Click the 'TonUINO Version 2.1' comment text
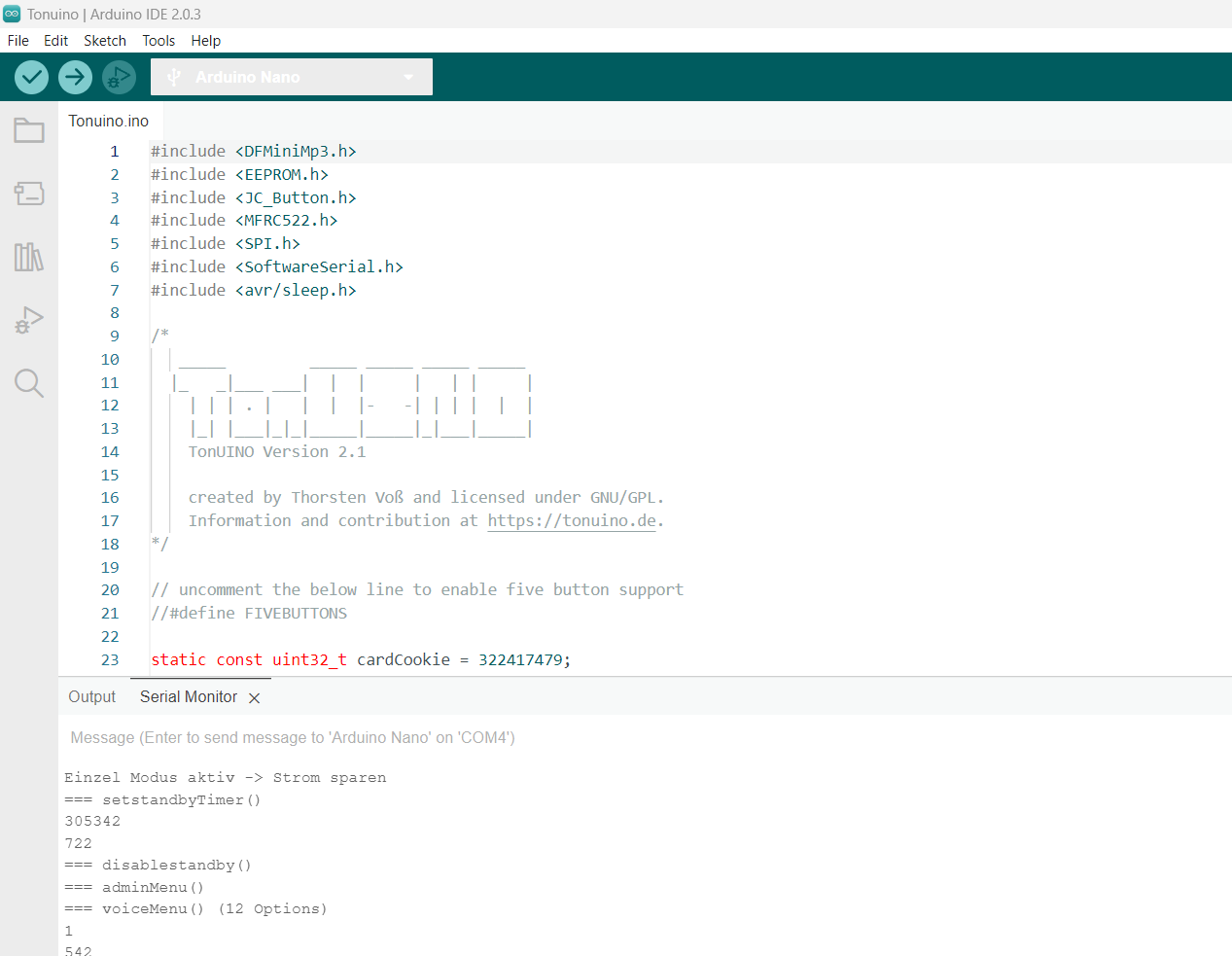 coord(277,451)
